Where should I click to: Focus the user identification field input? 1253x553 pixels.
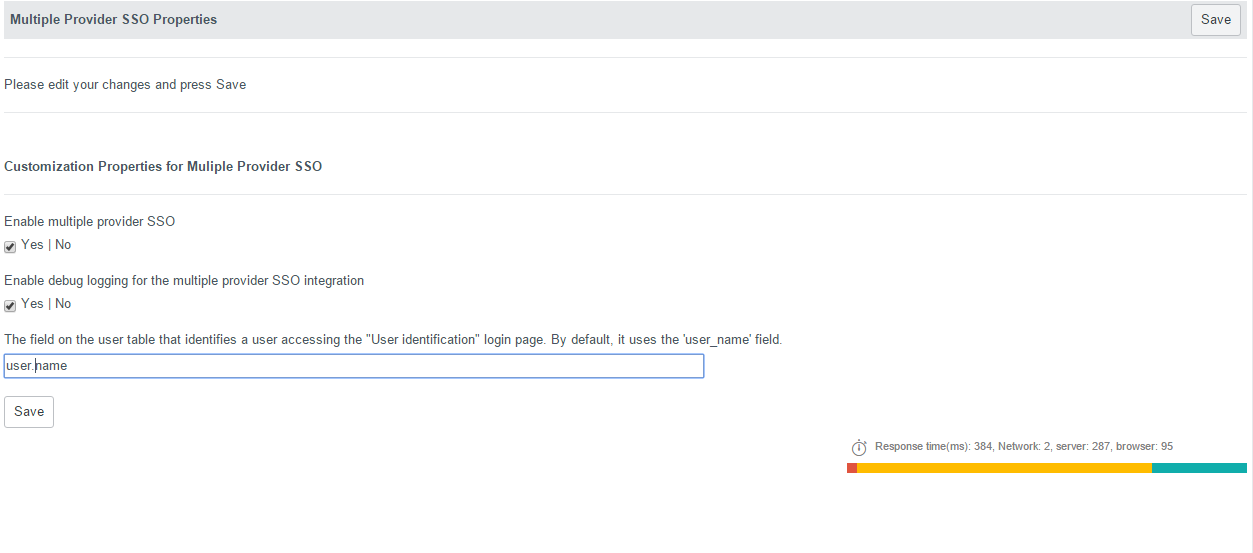click(x=354, y=366)
